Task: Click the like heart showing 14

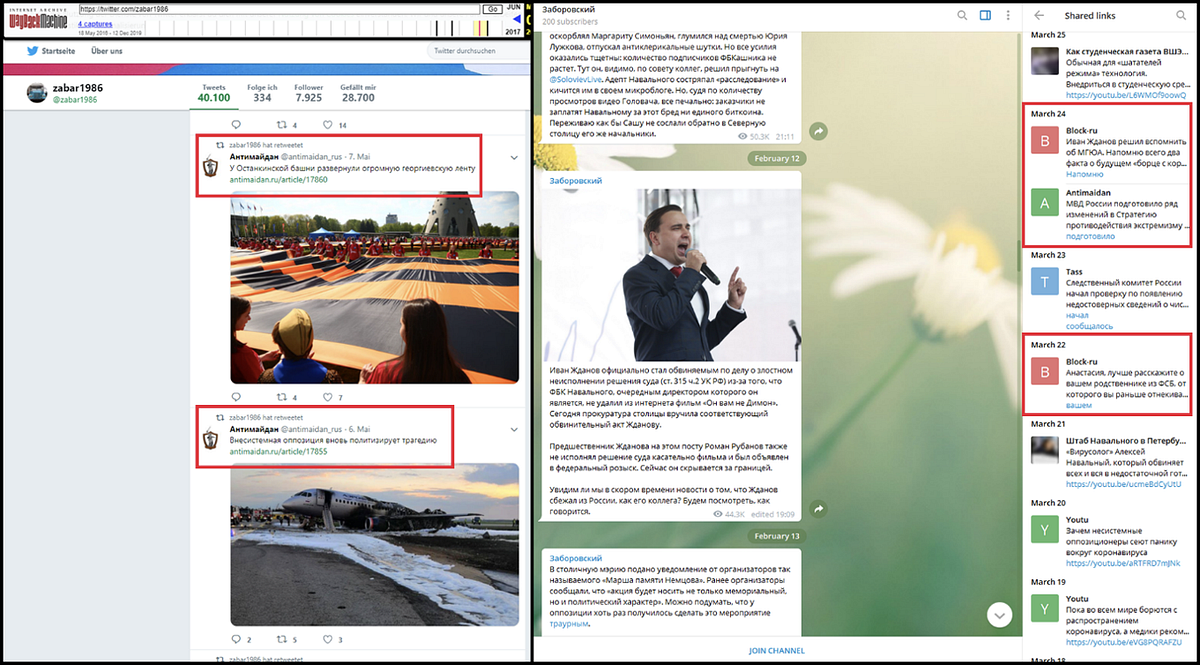Action: point(327,125)
